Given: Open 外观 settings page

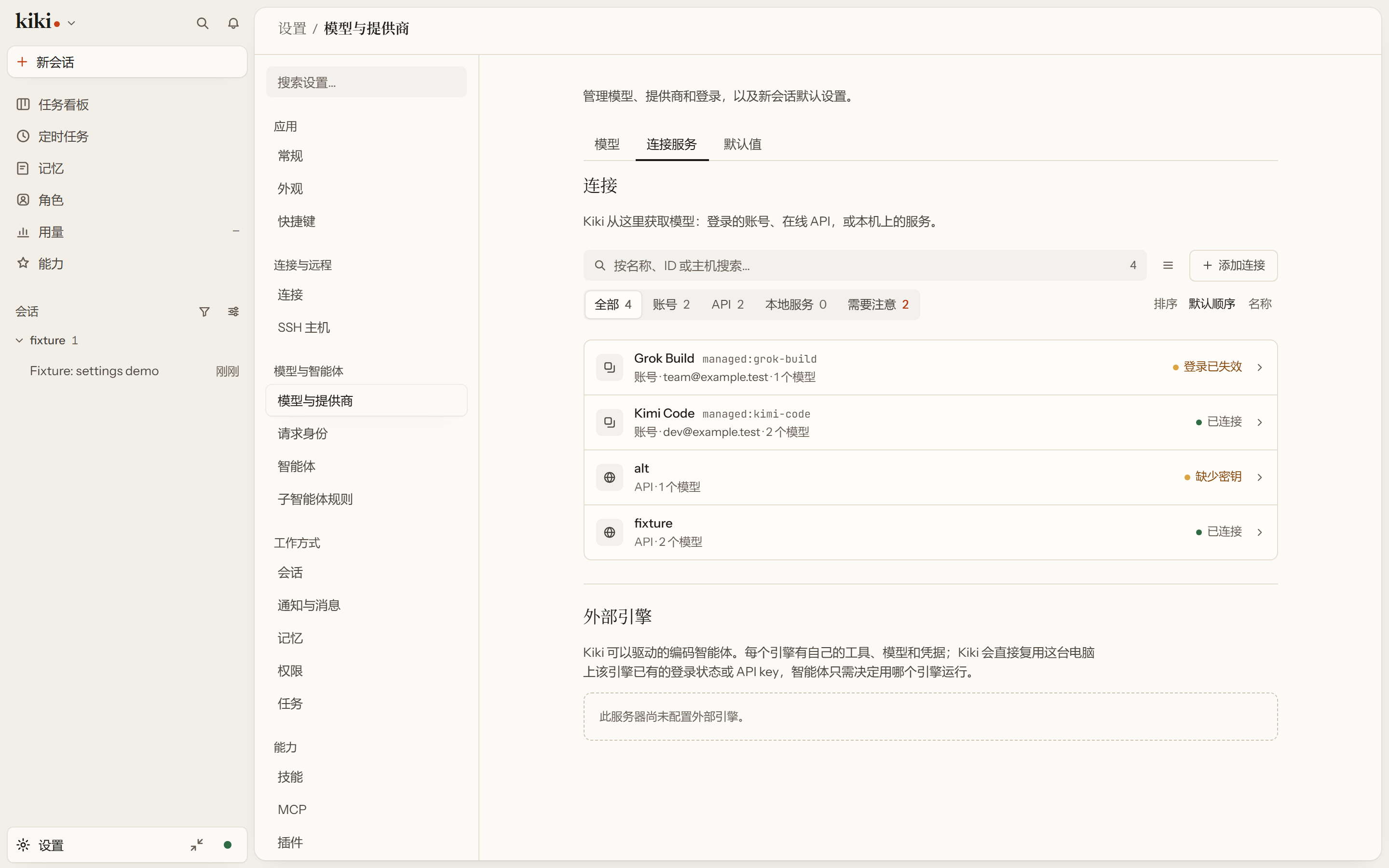Looking at the screenshot, I should pos(366,188).
